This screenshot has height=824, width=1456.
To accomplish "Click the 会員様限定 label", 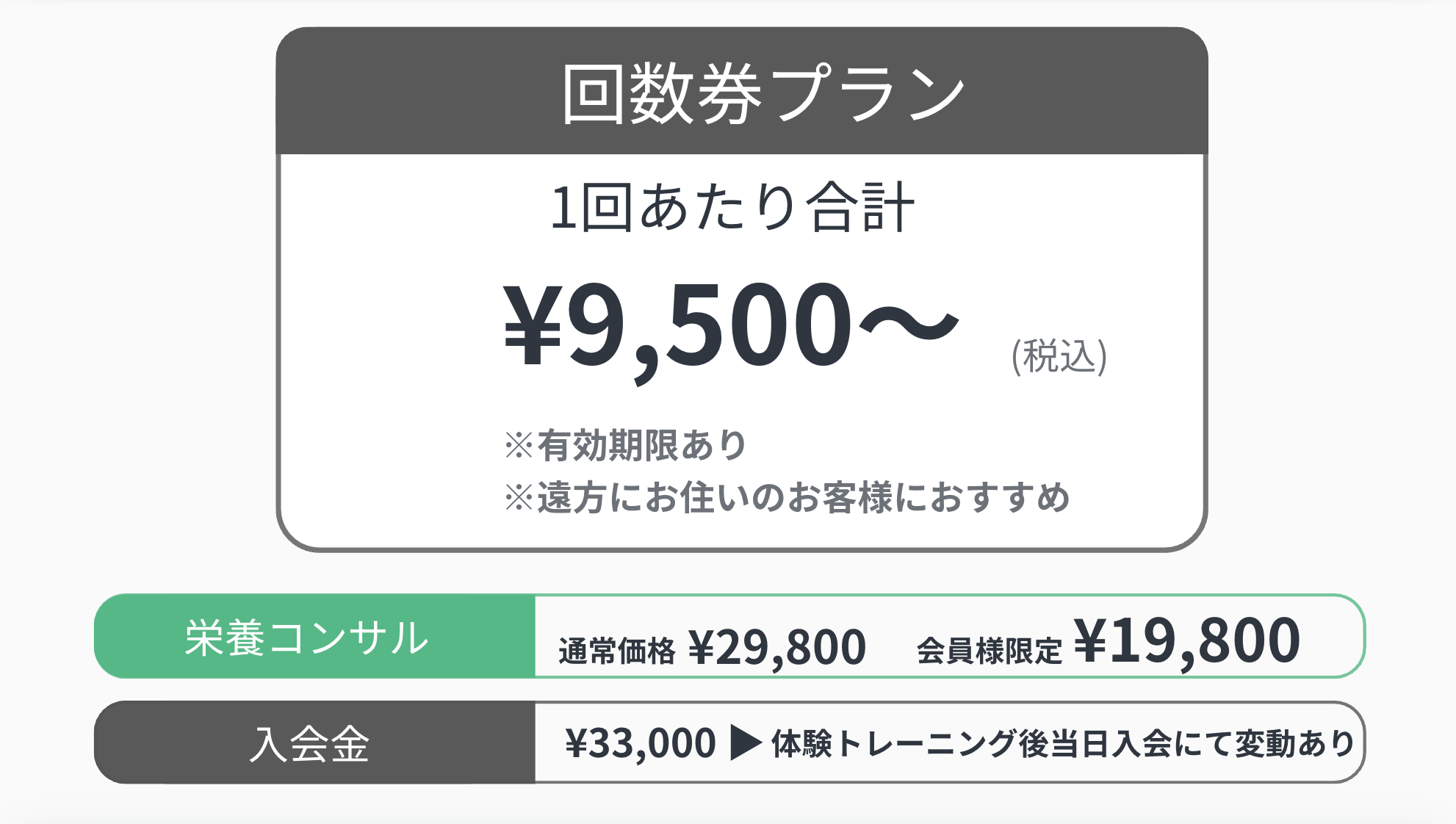I will coord(990,651).
